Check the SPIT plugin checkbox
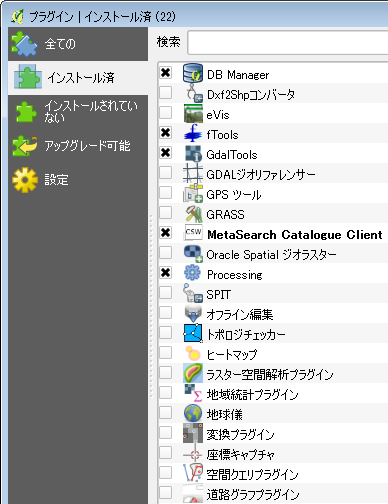The height and width of the screenshot is (504, 388). [x=165, y=293]
